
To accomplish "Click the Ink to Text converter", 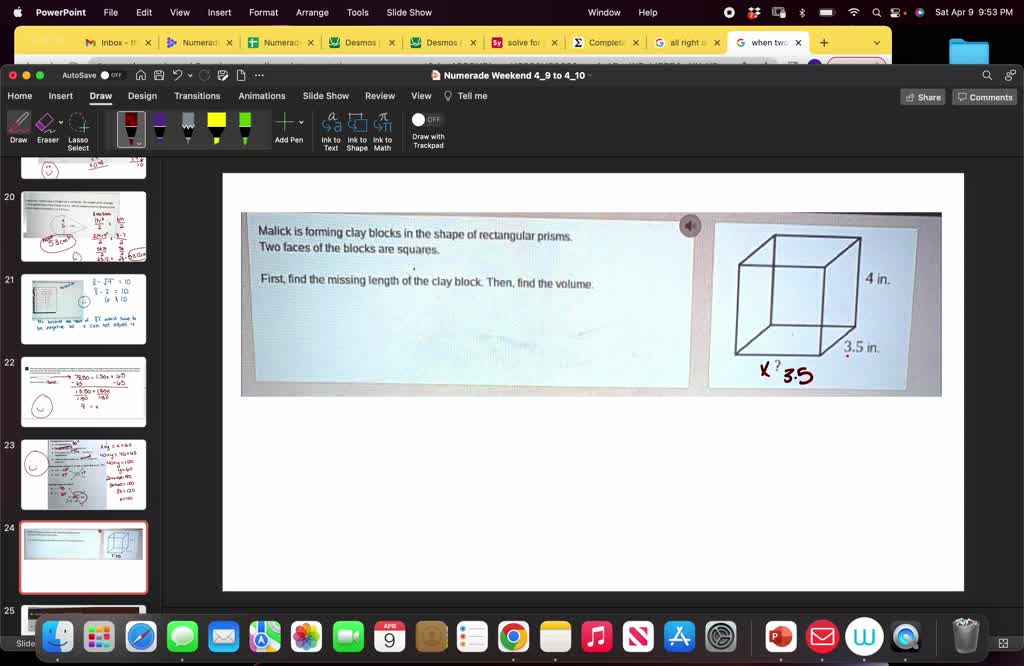I will (331, 127).
